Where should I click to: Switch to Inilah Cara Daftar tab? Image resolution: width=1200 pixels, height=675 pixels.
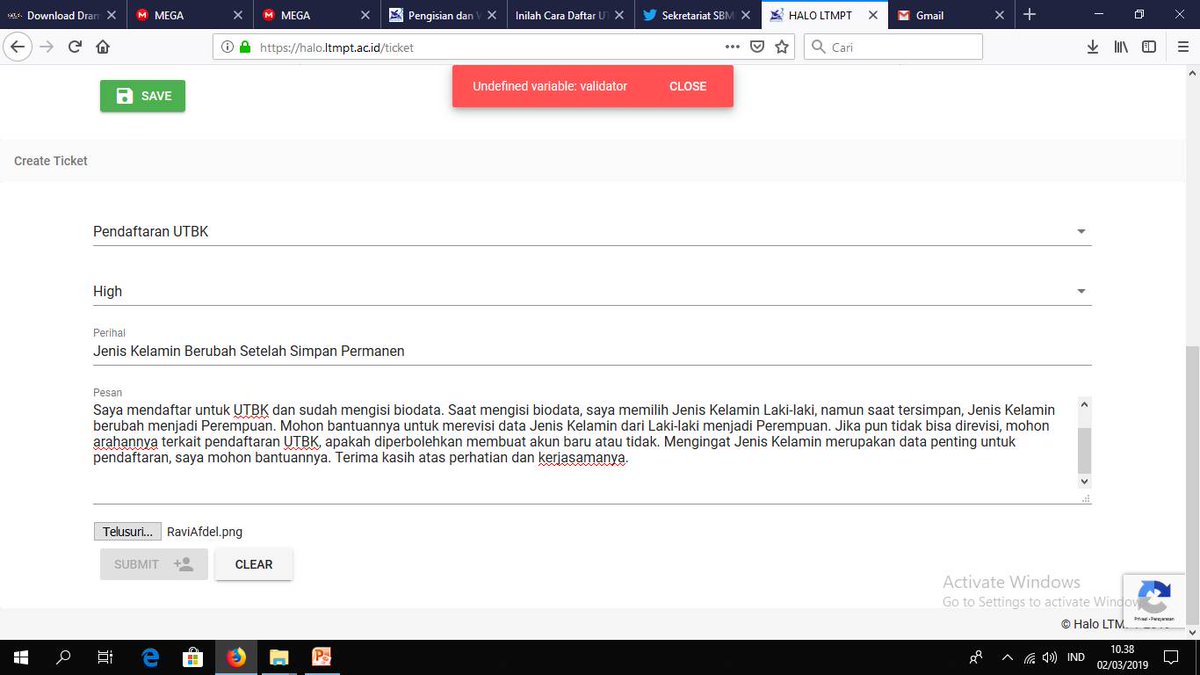pos(569,15)
